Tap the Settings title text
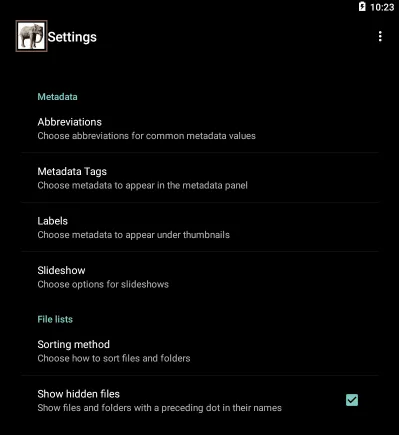This screenshot has width=399, height=435. [x=72, y=37]
